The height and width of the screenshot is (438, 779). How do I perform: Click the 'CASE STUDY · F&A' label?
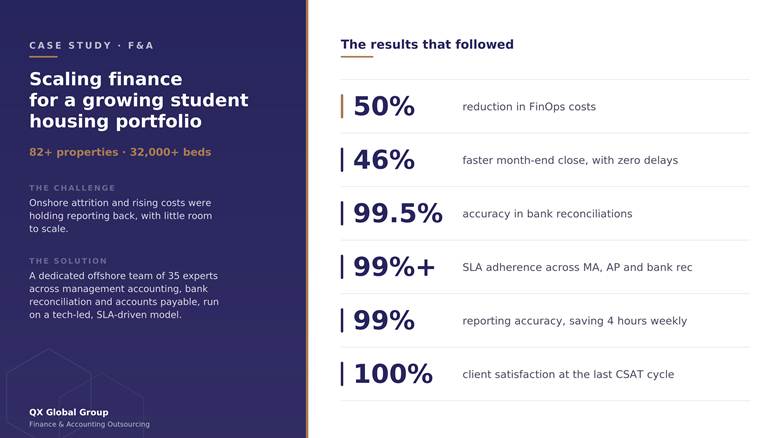pos(91,45)
